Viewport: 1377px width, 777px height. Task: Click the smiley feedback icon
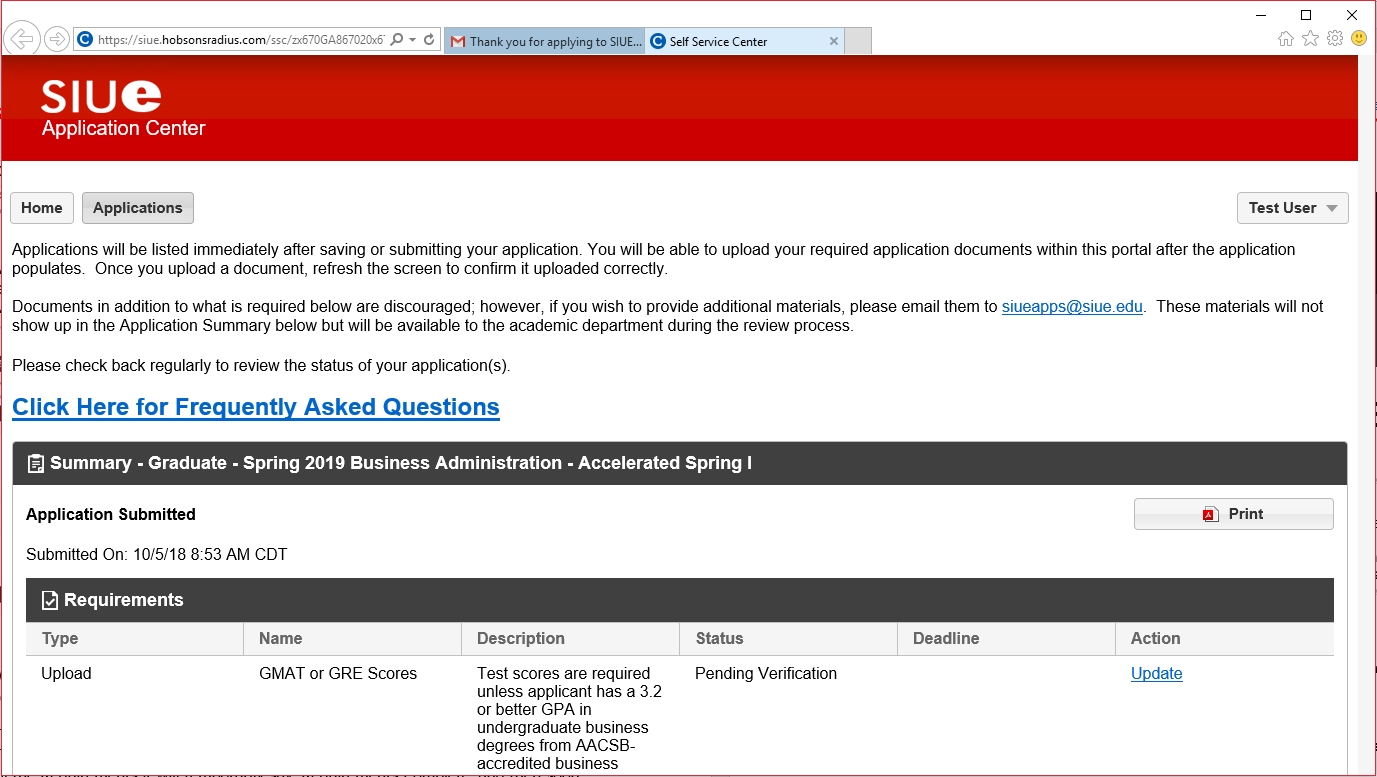pos(1359,39)
